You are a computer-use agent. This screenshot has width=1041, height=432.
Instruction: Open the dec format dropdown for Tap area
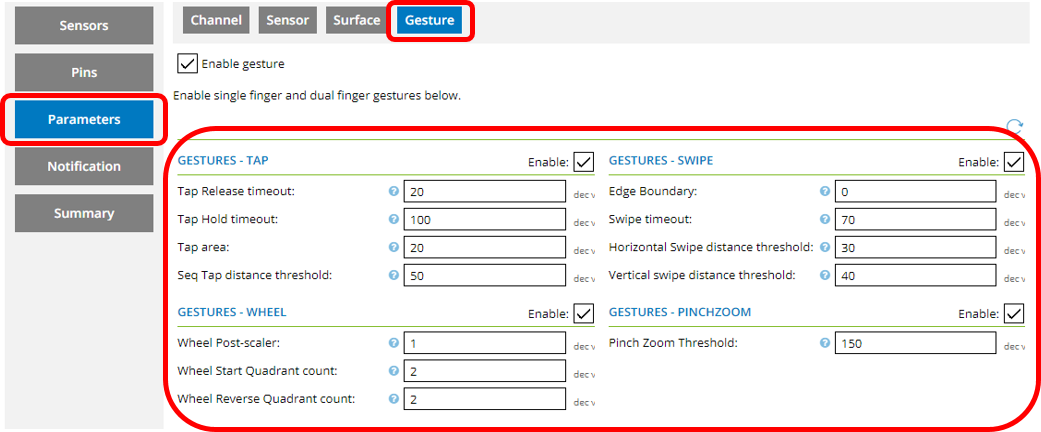(x=584, y=248)
